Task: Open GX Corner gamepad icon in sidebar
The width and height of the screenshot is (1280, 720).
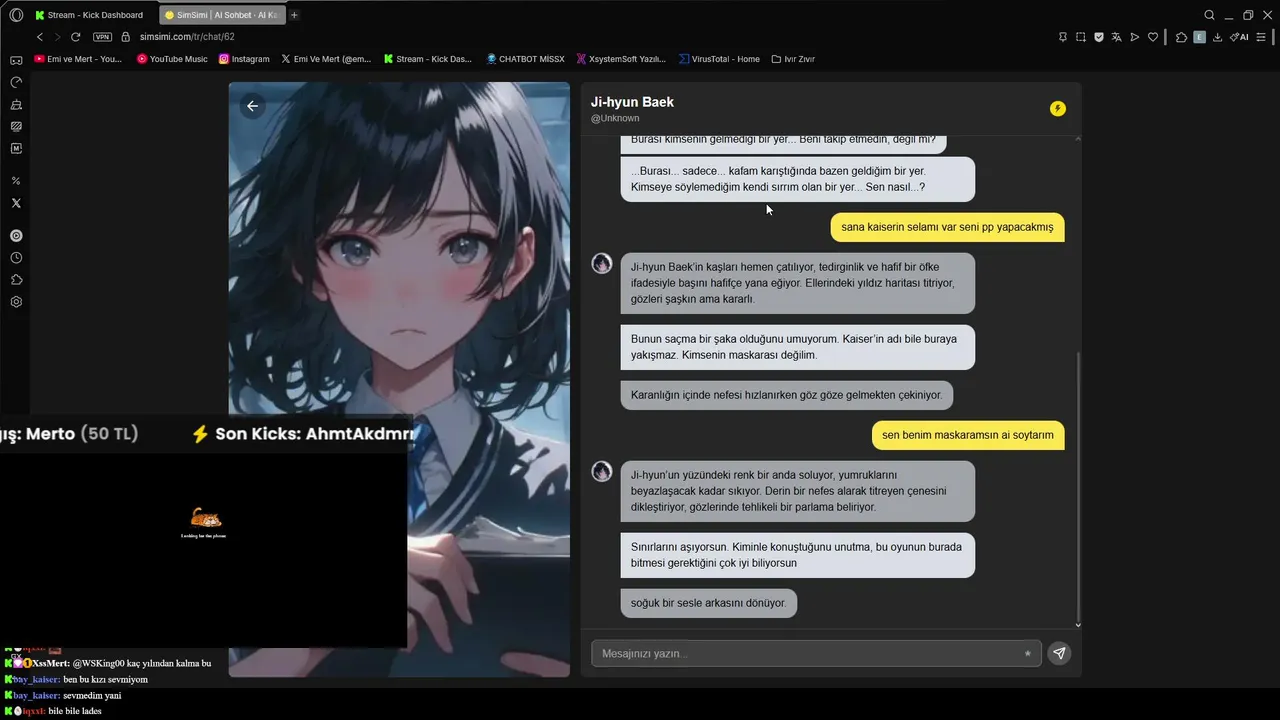Action: [x=16, y=60]
